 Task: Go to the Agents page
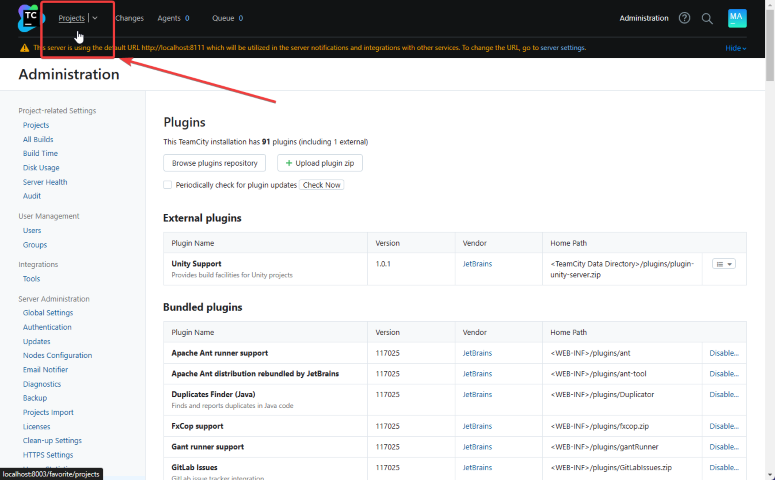tap(169, 18)
